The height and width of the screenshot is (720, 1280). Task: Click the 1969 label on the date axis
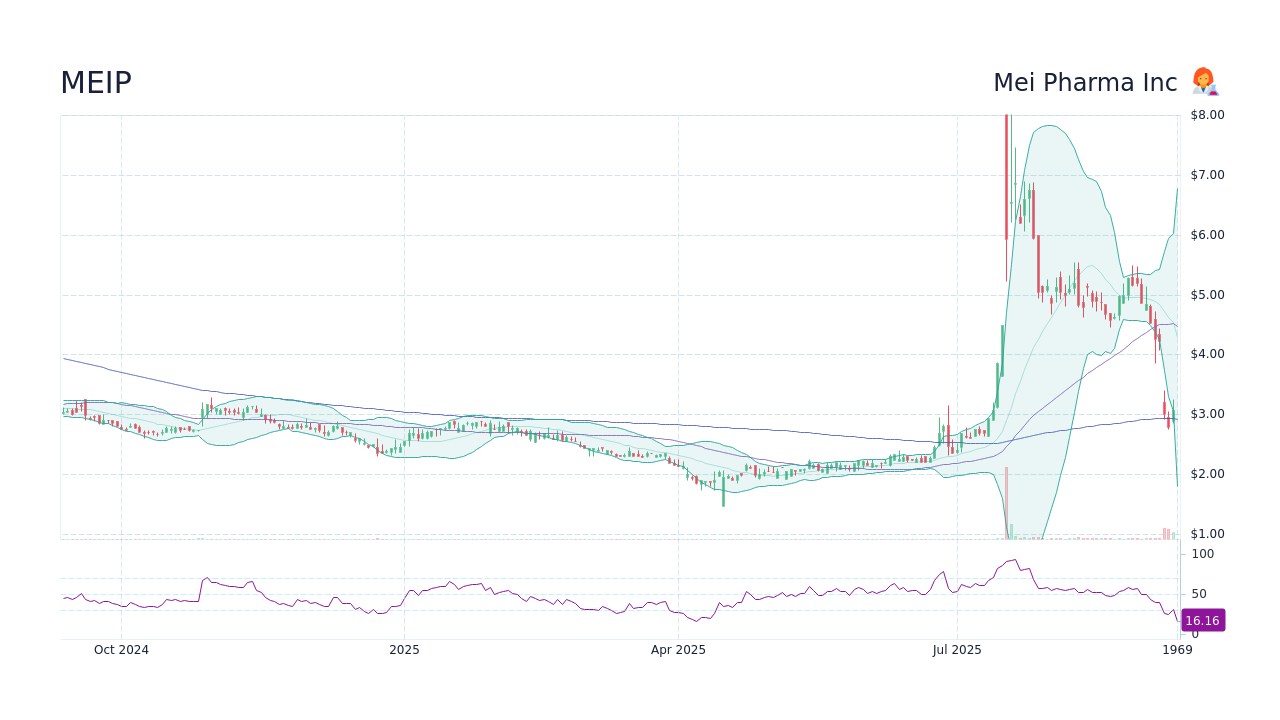(1177, 649)
